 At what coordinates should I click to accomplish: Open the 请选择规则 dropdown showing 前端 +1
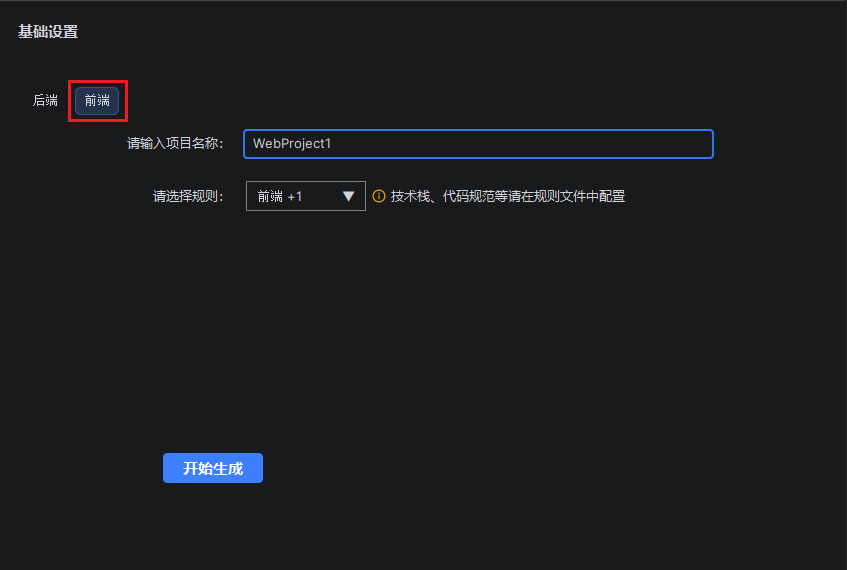click(x=305, y=197)
